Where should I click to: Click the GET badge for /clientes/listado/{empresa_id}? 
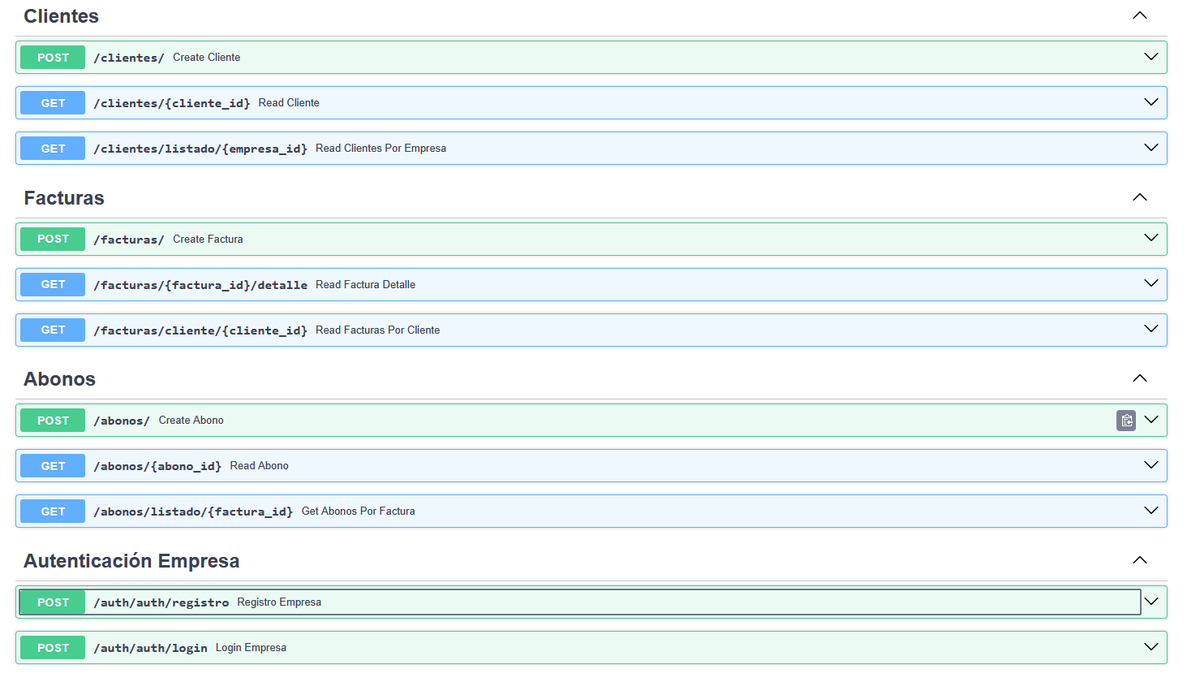pos(53,148)
